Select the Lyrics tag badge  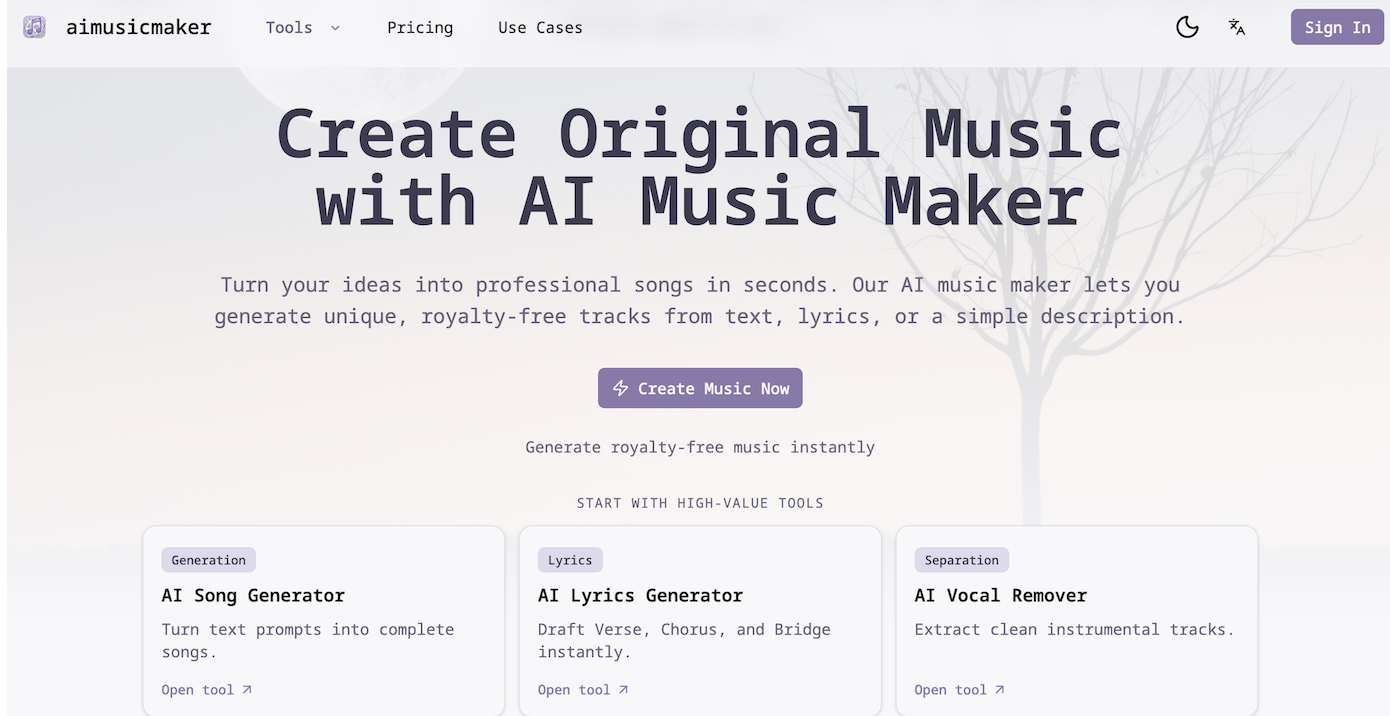[x=570, y=560]
